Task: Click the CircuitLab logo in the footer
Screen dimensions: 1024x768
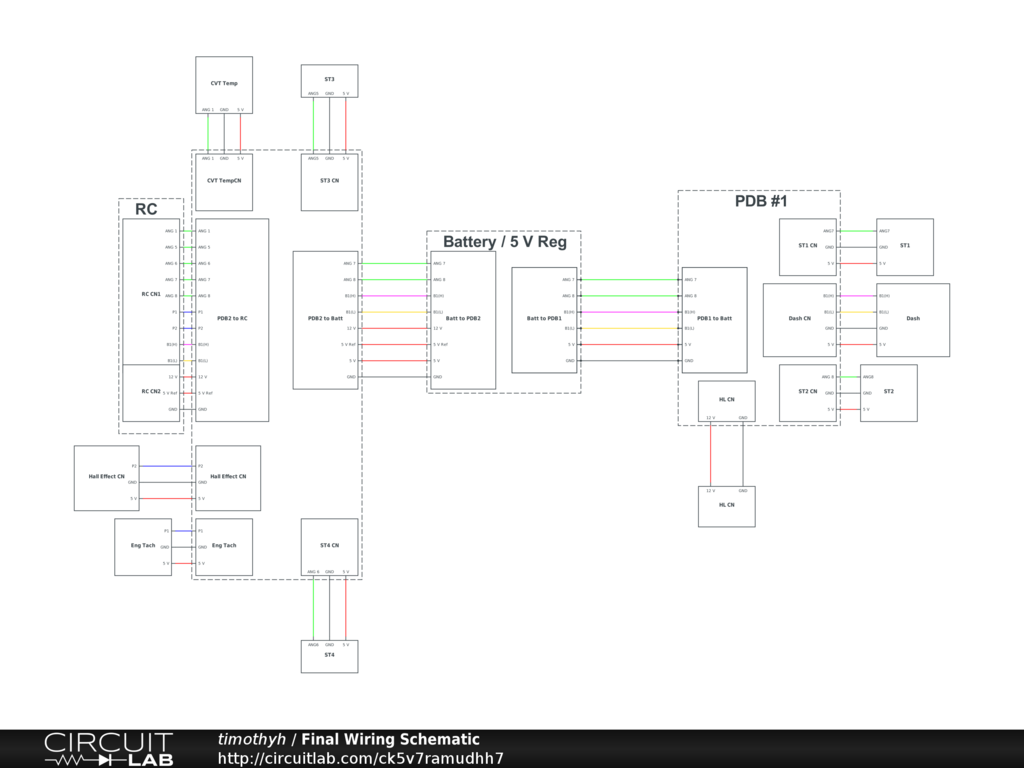Action: click(108, 749)
